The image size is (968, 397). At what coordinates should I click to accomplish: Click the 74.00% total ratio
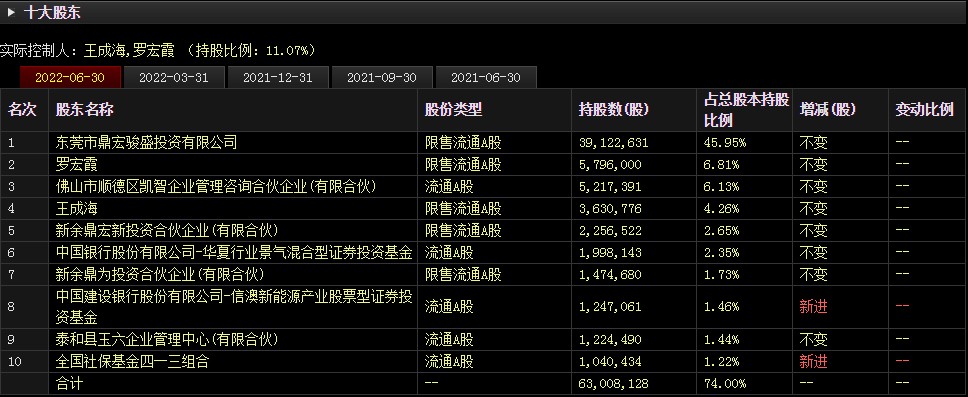(725, 383)
